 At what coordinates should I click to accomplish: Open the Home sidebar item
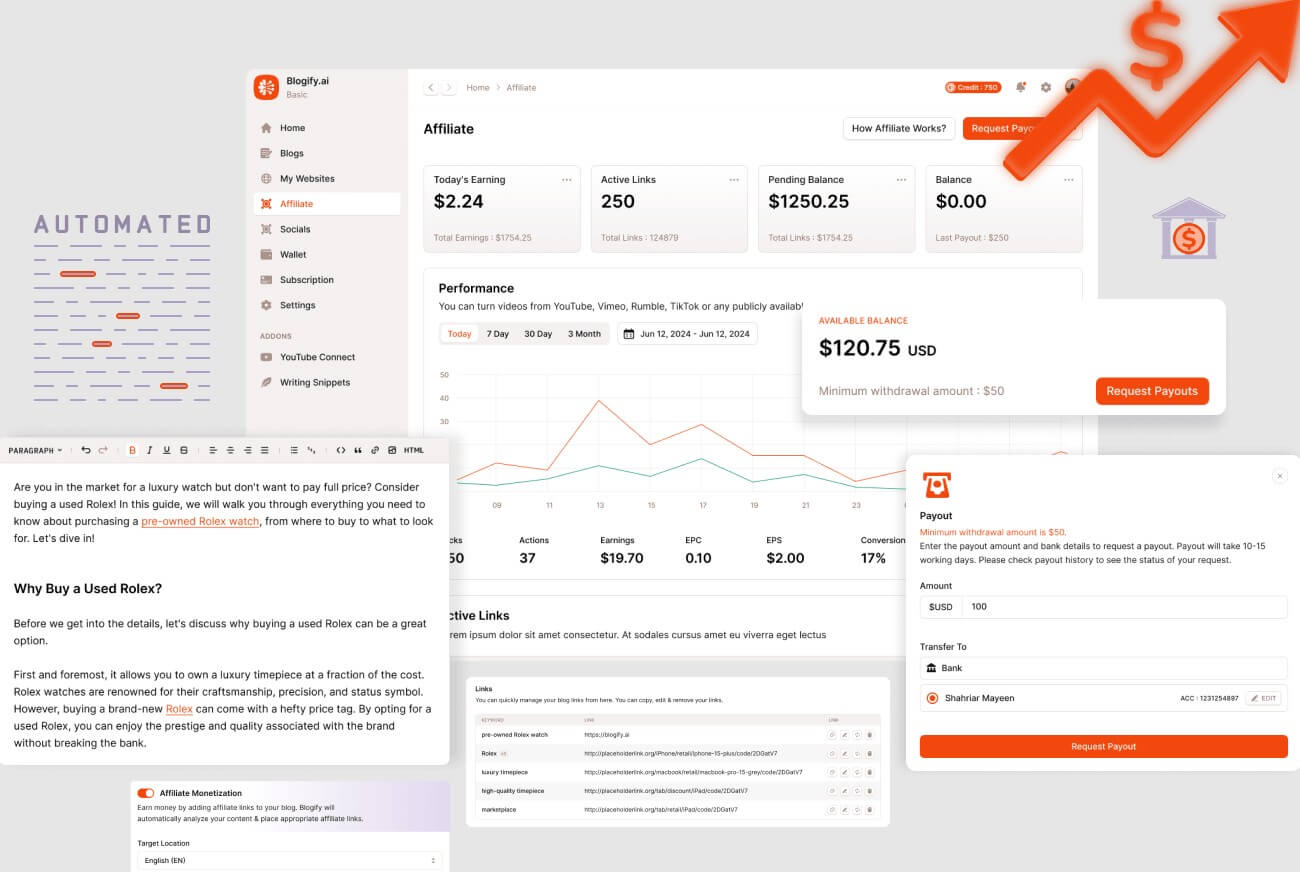click(326, 128)
